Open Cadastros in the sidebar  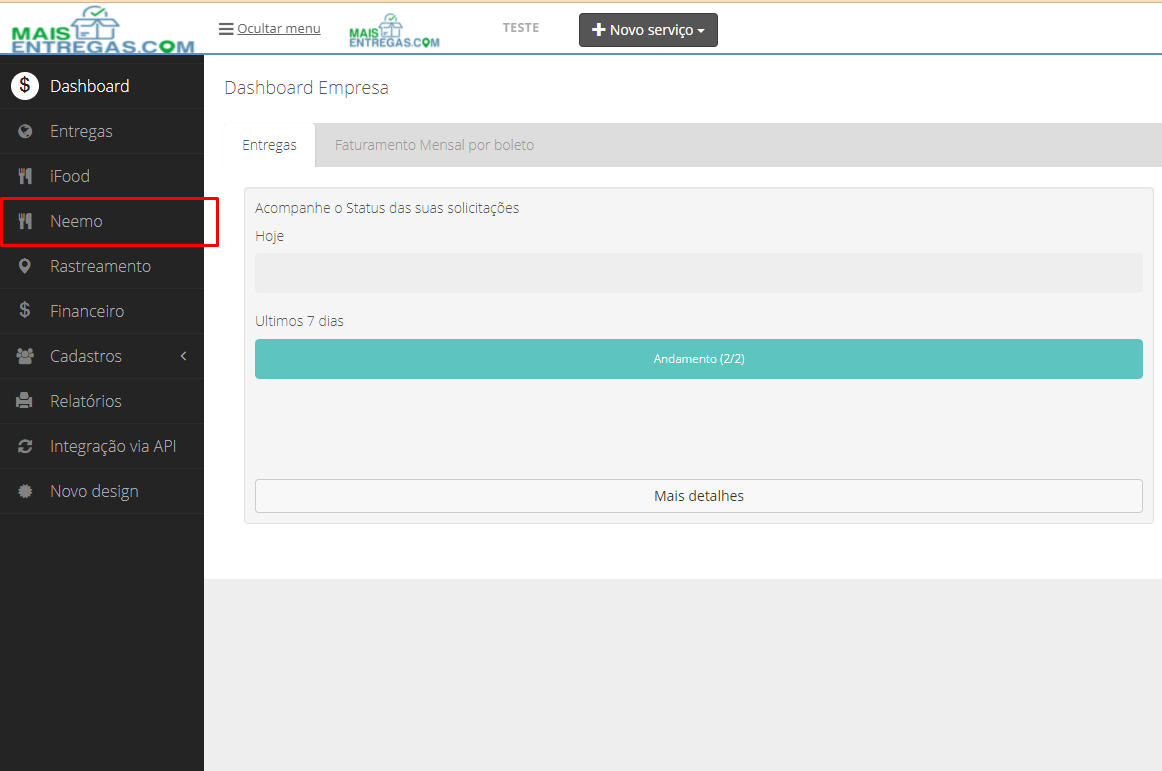102,356
